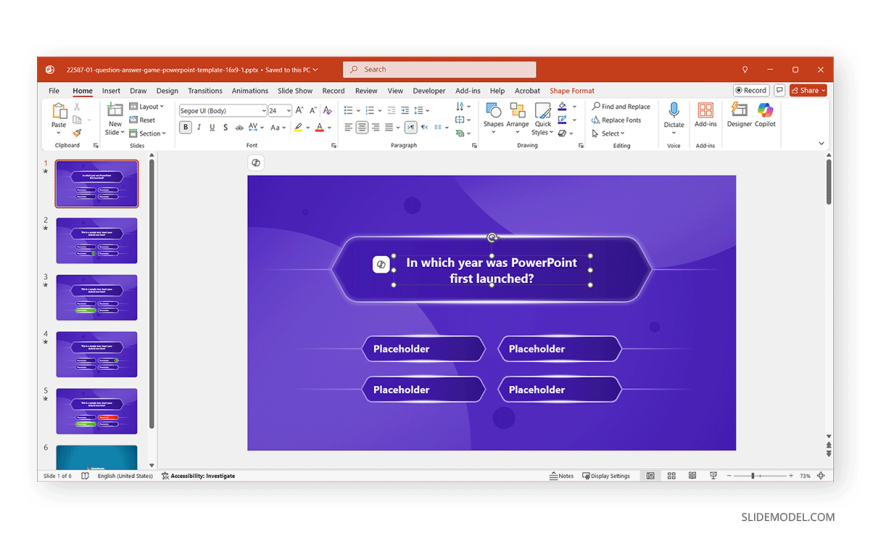Screen dimensions: 870x539
Task: Collapse the ribbon with chevron
Action: point(821,143)
